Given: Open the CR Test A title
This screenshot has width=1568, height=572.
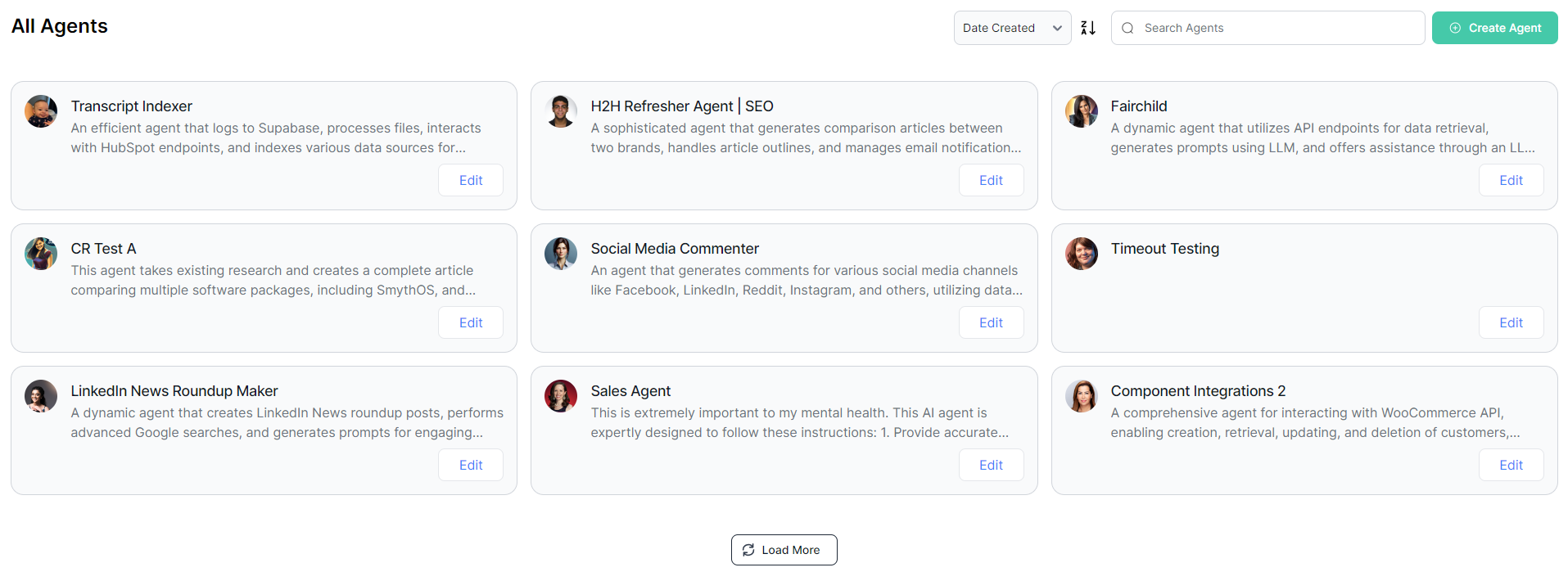Looking at the screenshot, I should [103, 249].
